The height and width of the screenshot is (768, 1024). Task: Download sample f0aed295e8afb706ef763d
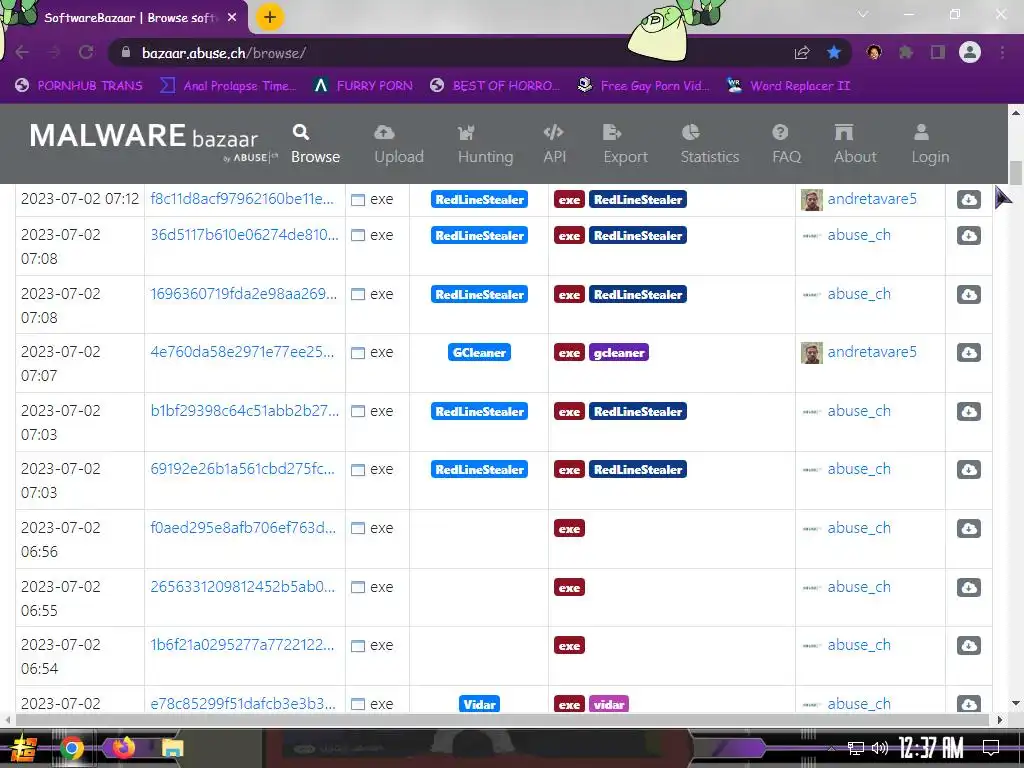(x=968, y=528)
